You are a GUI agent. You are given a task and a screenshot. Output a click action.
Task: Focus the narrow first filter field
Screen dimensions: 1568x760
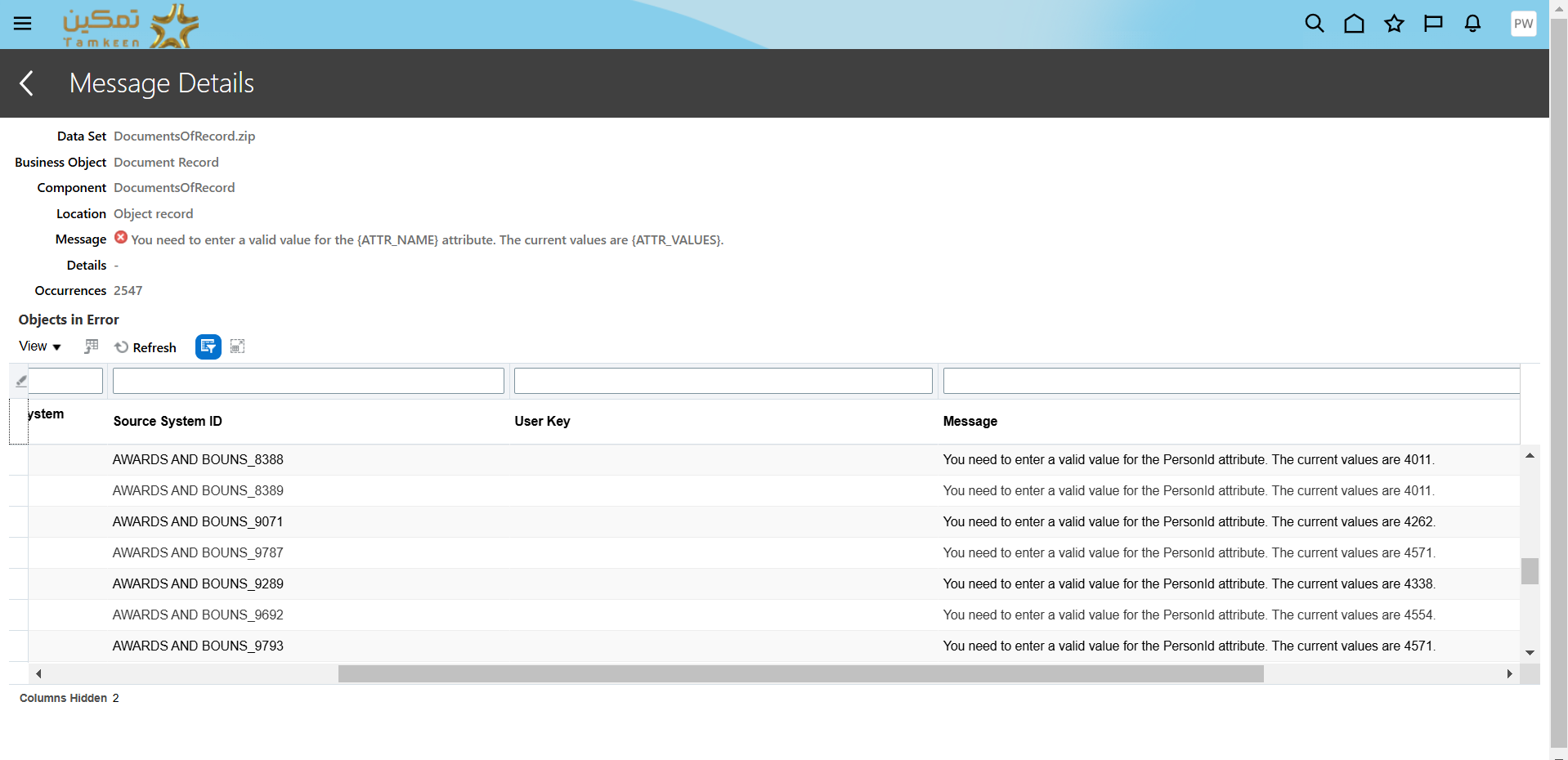coord(65,381)
